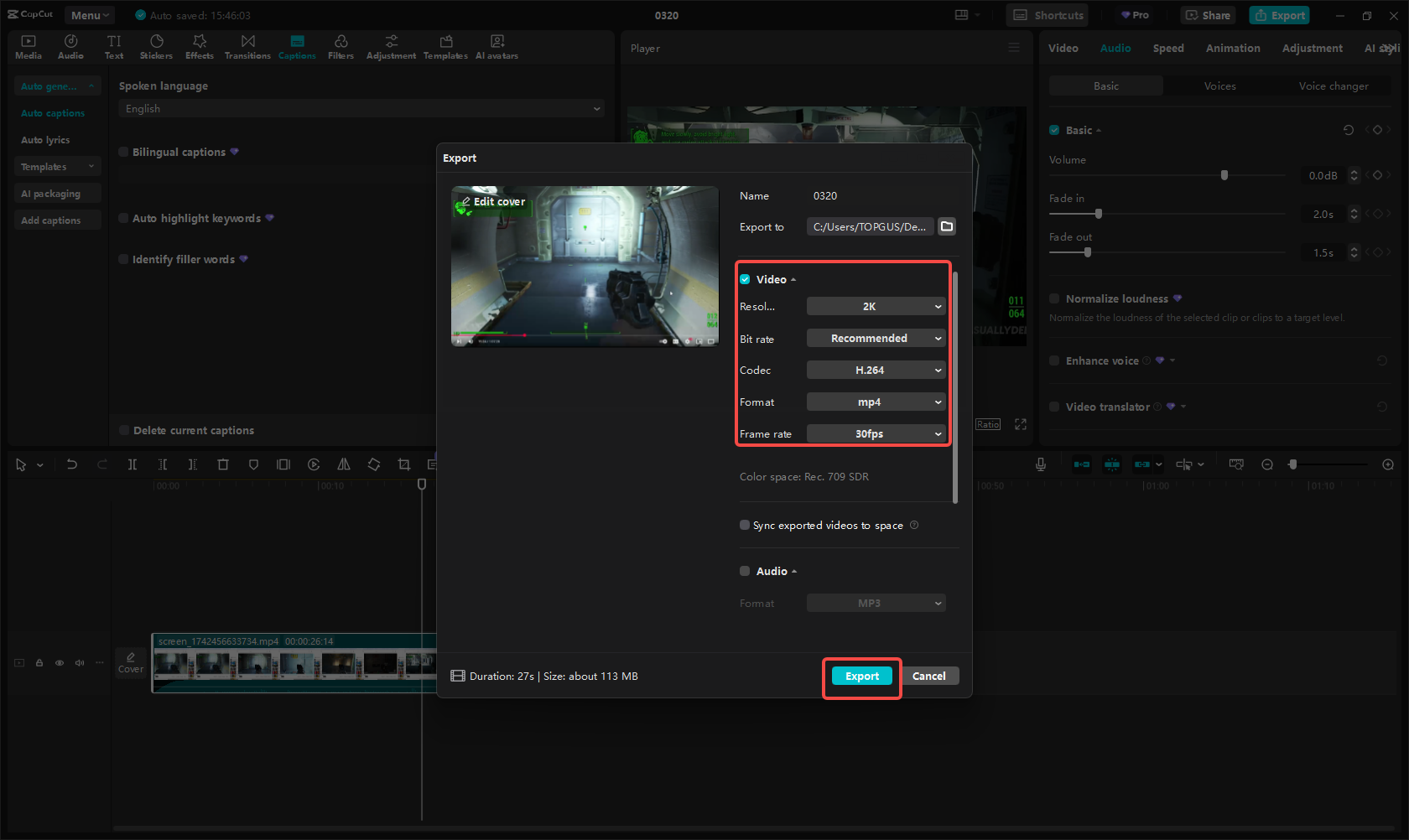Open the Resolution dropdown set to 2K

coord(876,306)
